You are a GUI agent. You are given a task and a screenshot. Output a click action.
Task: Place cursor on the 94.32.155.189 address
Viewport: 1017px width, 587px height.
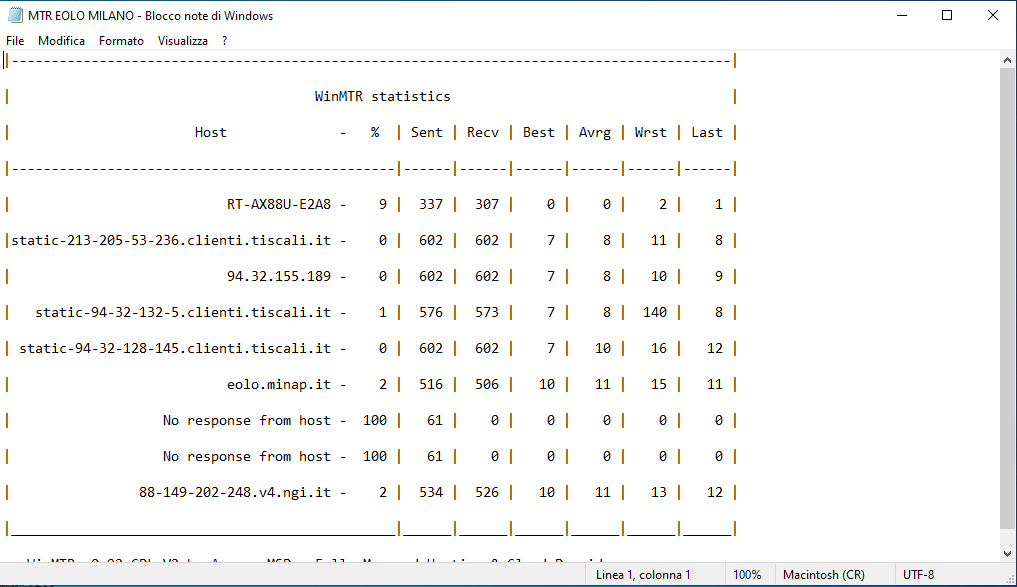[x=278, y=276]
